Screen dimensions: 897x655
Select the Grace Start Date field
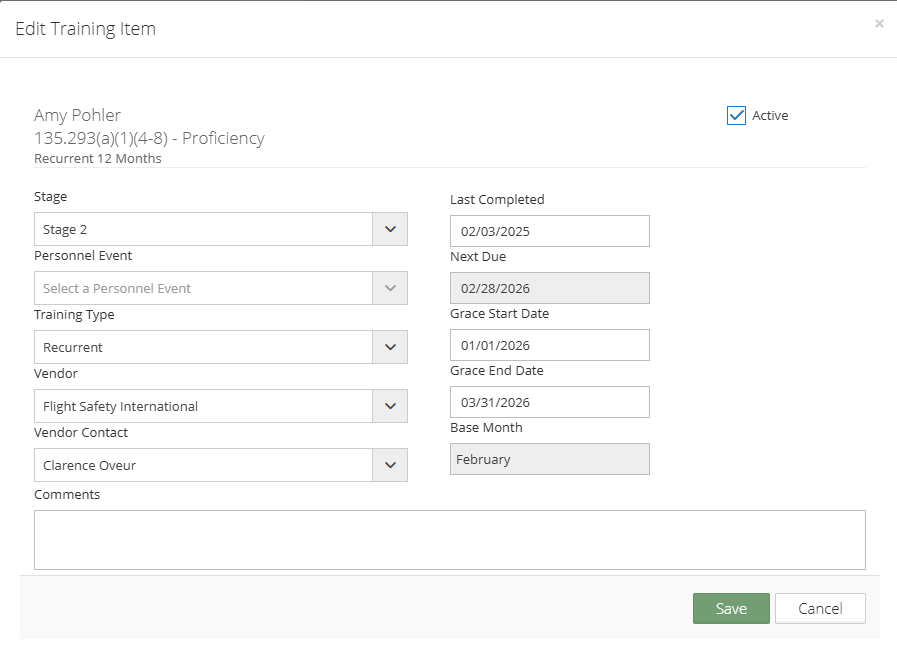550,345
